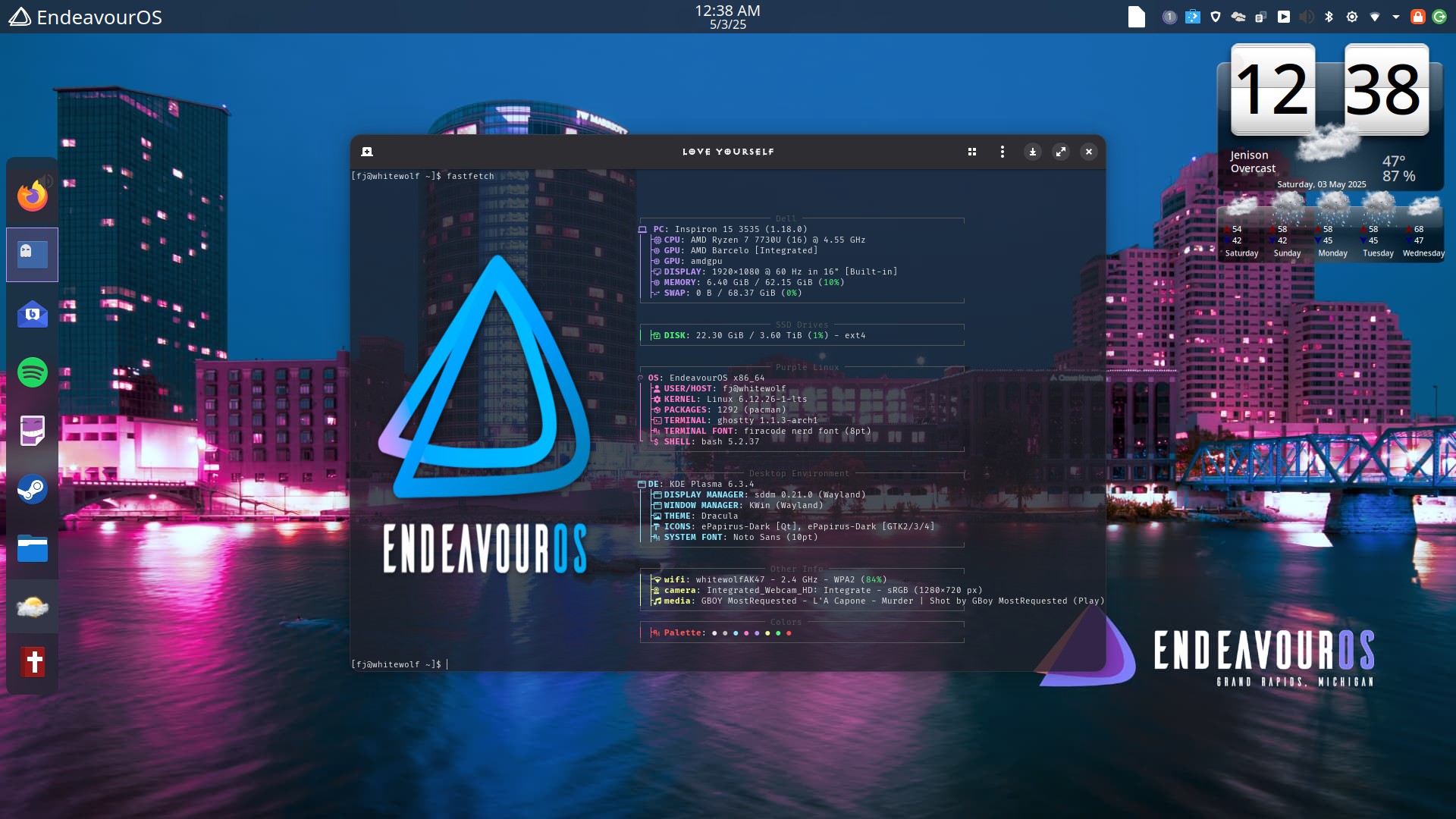
Task: Click the LOVE YOURSELF window title
Action: pos(728,152)
